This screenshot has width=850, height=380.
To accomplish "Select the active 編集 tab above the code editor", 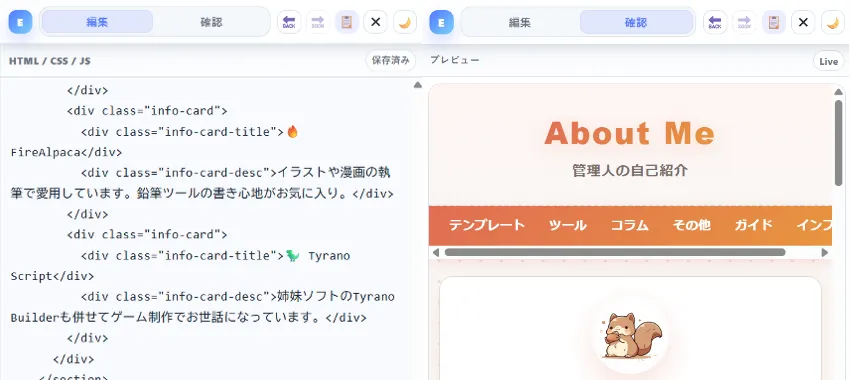I will pos(98,22).
